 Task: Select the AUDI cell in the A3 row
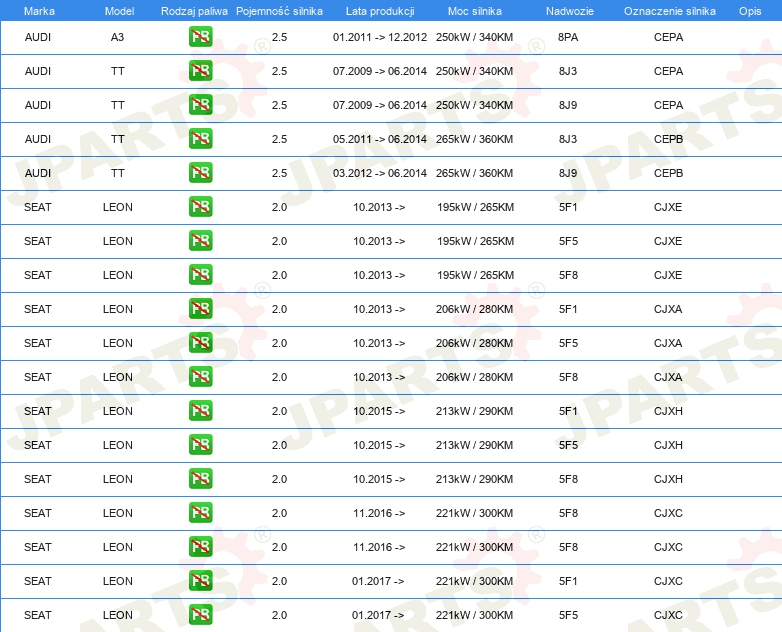tap(38, 37)
